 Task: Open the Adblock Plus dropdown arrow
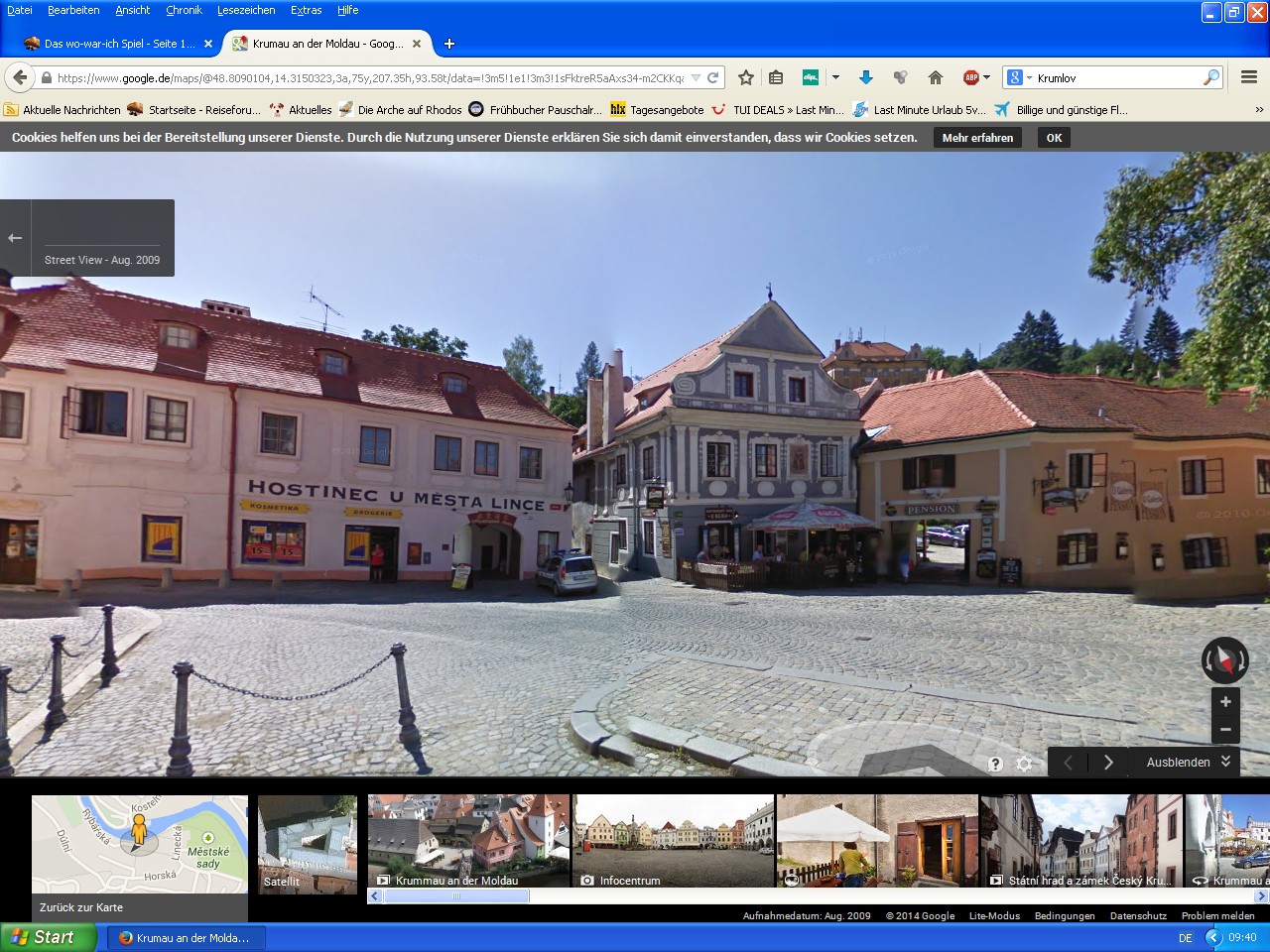tap(986, 77)
